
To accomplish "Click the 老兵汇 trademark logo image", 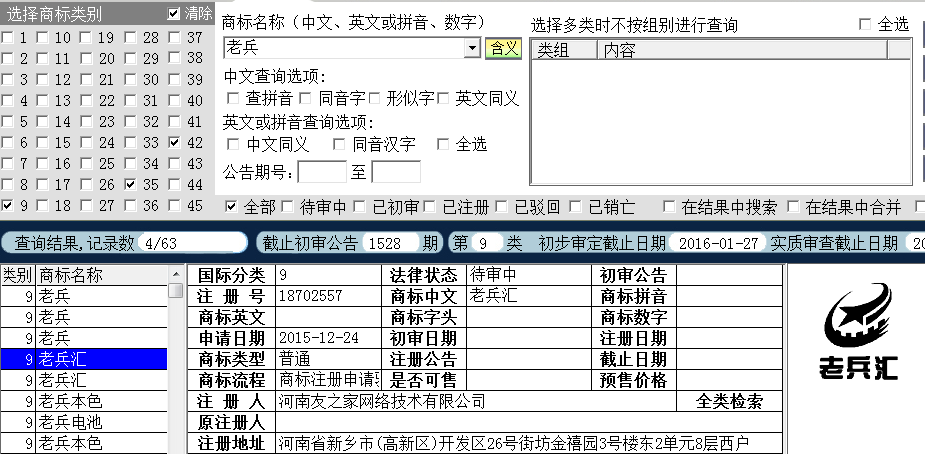I will pyautogui.click(x=858, y=333).
